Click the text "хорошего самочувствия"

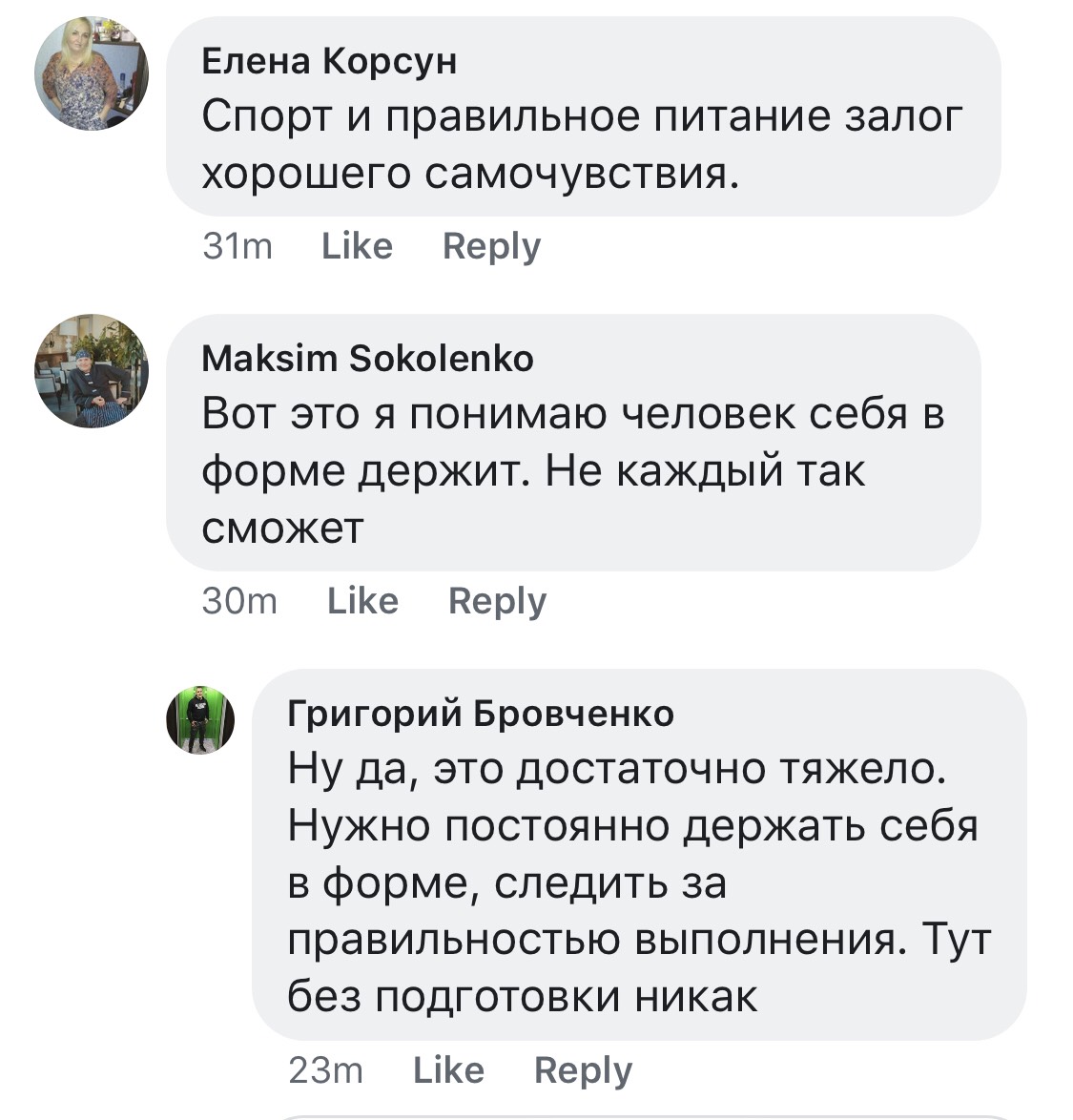point(469,174)
